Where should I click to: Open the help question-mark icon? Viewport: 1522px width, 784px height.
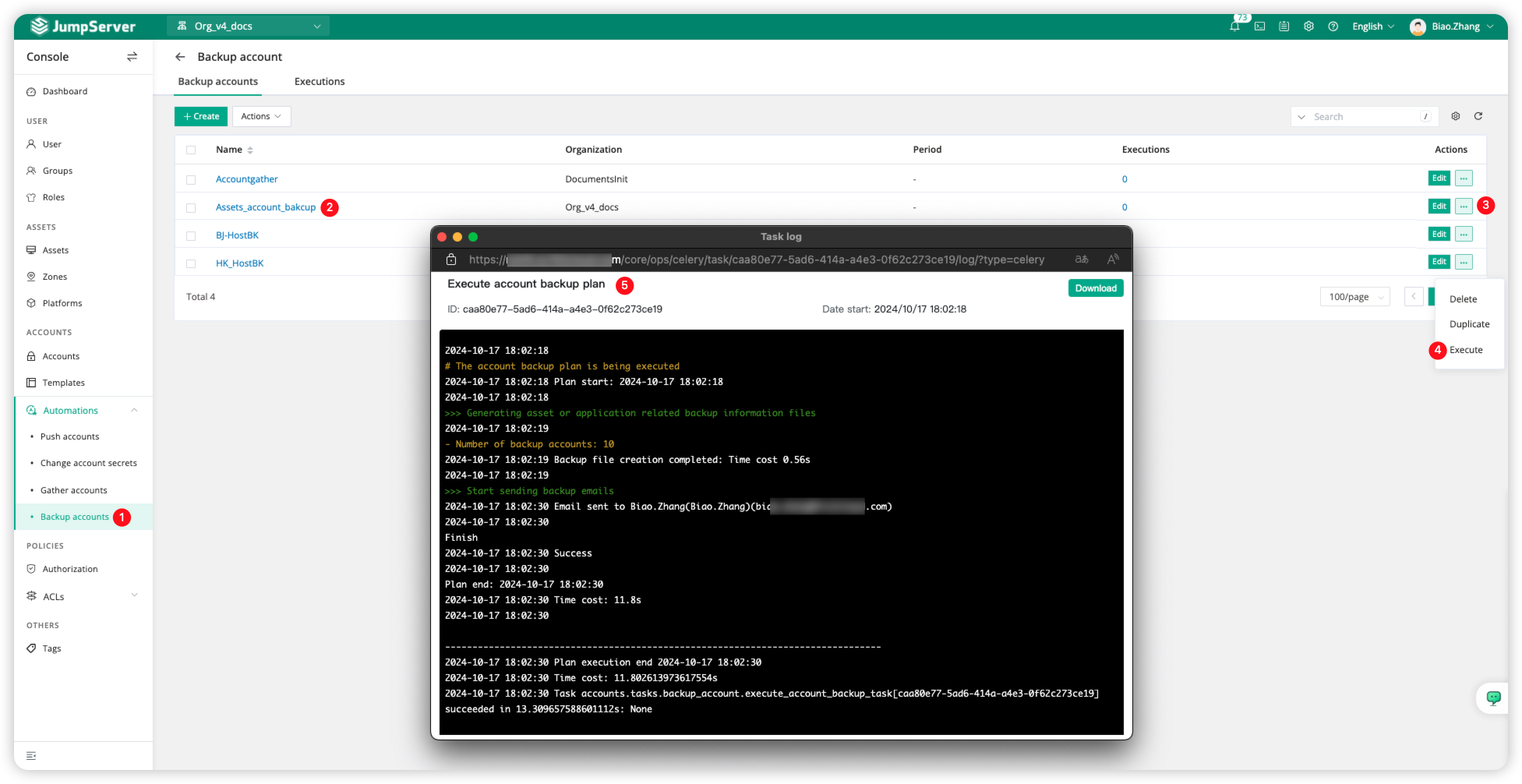(1333, 26)
